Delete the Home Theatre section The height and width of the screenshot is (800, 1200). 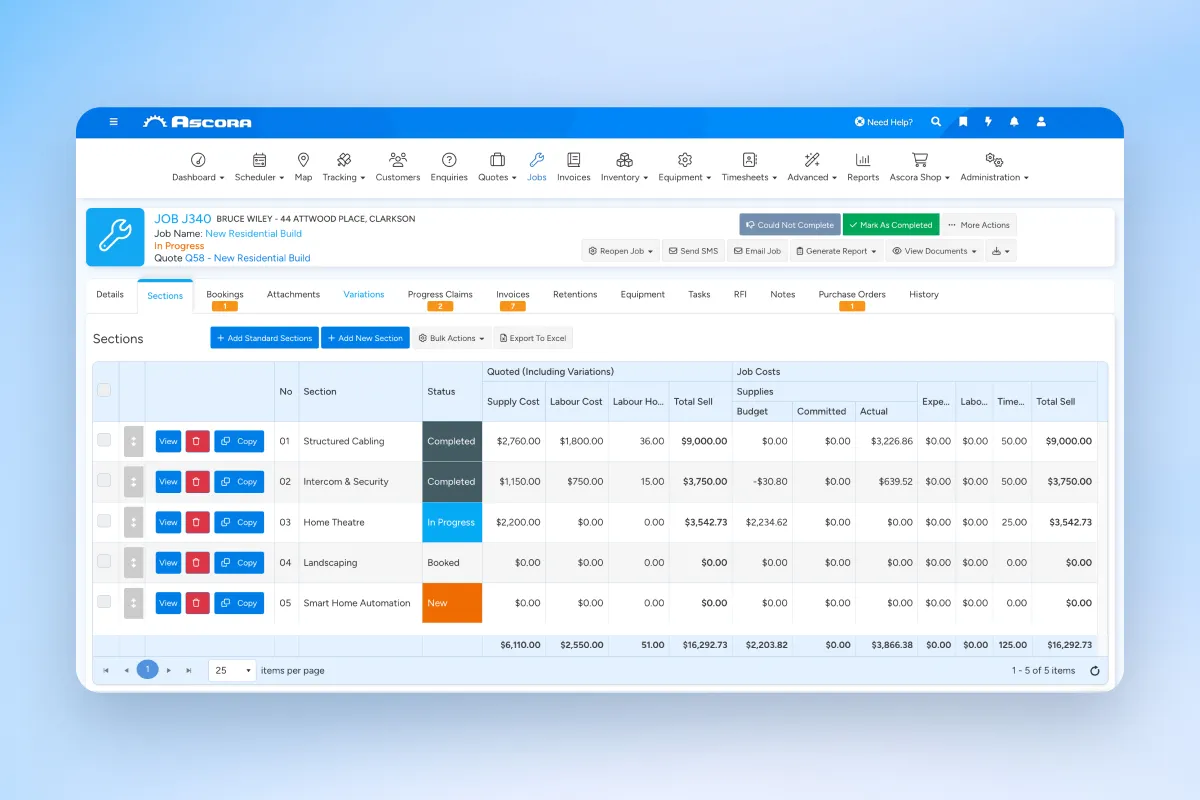(x=196, y=522)
